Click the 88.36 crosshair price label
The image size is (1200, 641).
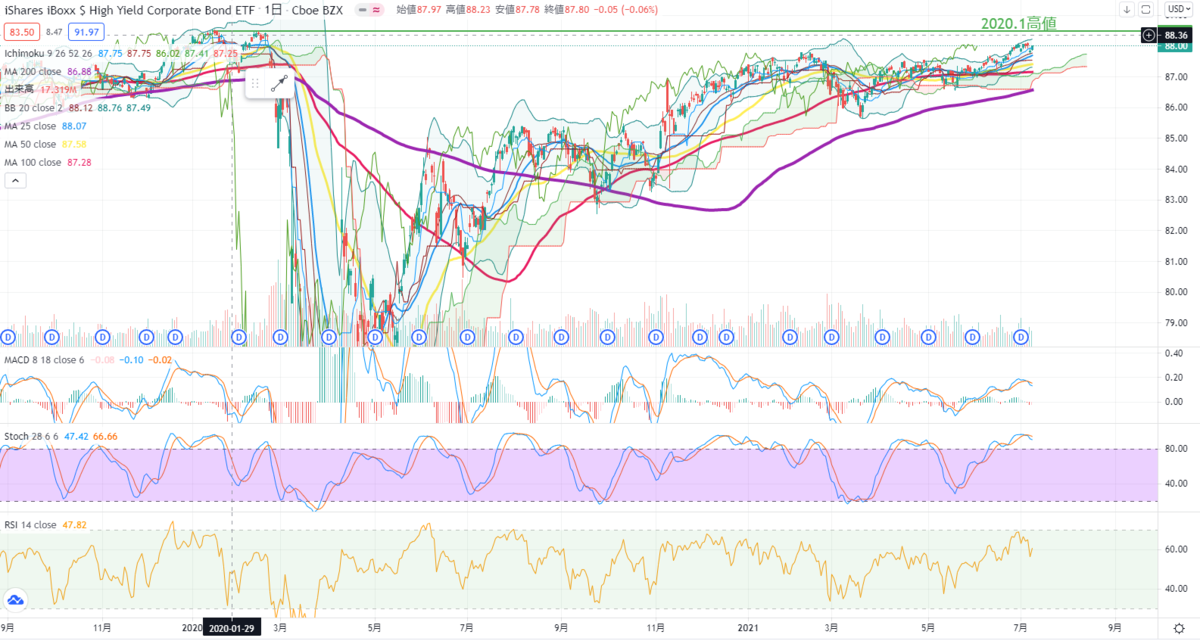click(x=1176, y=35)
